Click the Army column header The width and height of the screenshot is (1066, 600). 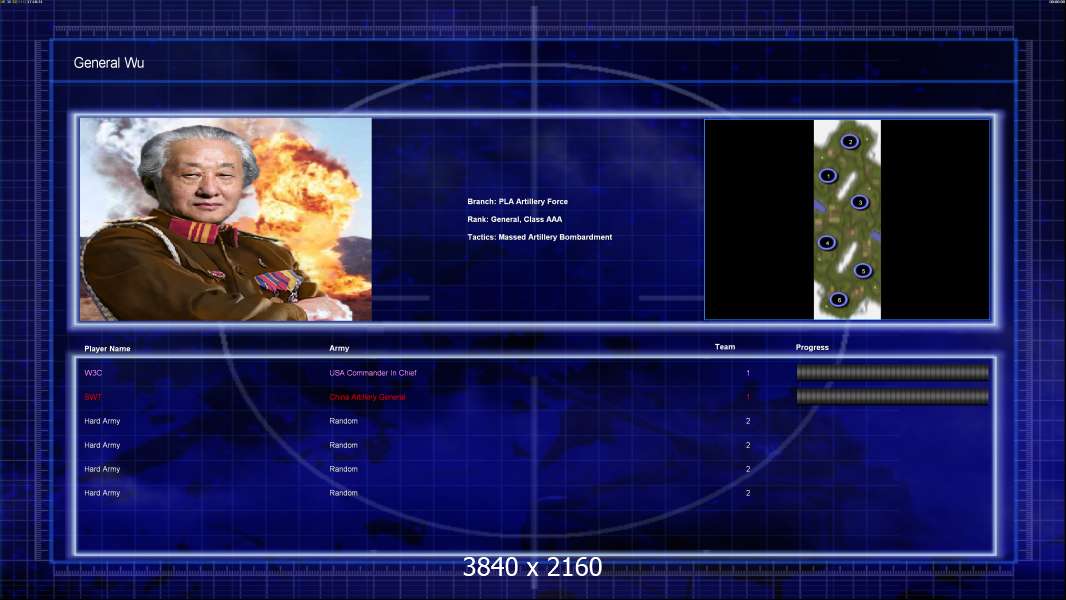(339, 349)
